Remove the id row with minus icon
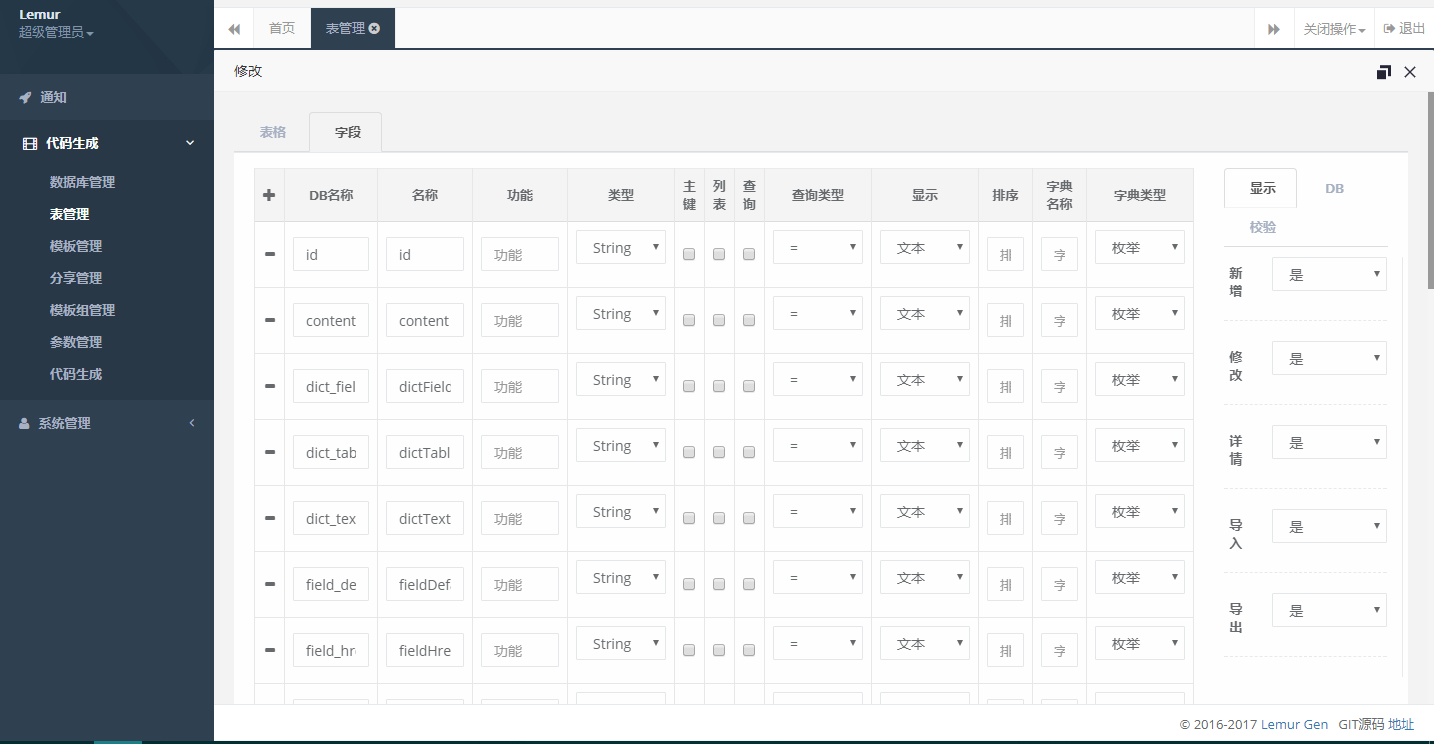Screen dimensions: 1434x744 pyautogui.click(x=269, y=254)
